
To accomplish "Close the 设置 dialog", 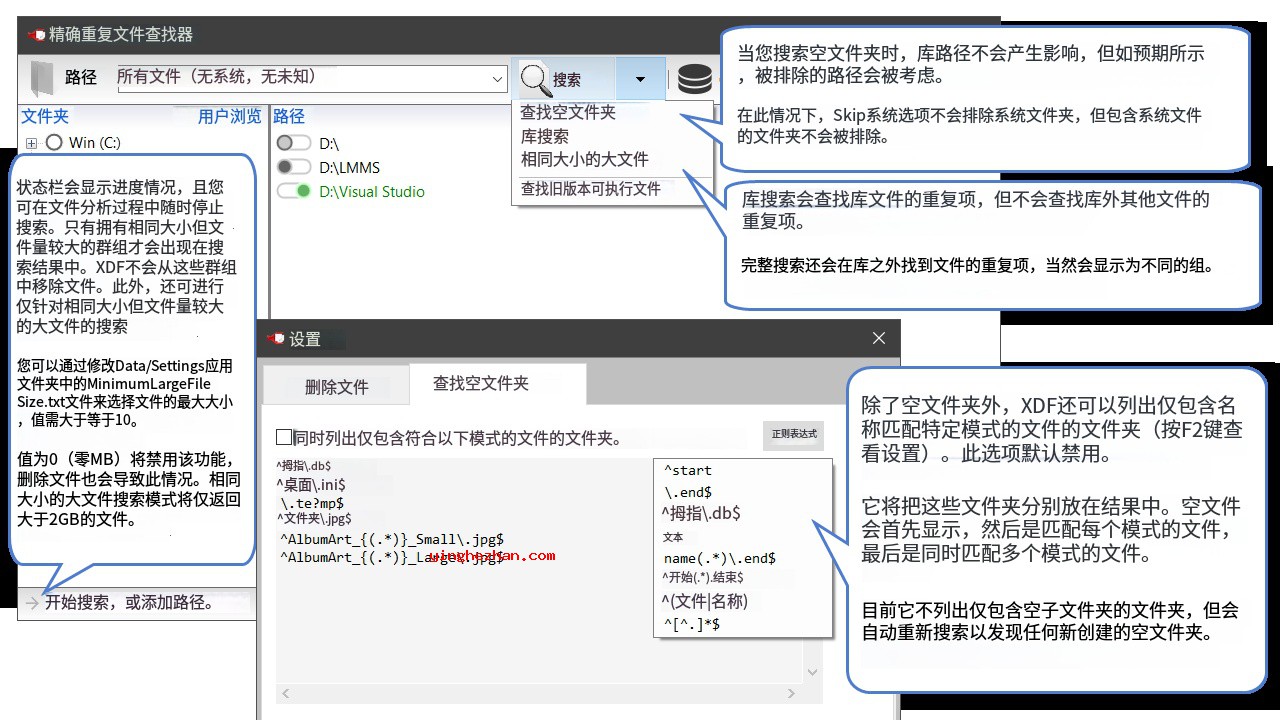I will tap(879, 338).
